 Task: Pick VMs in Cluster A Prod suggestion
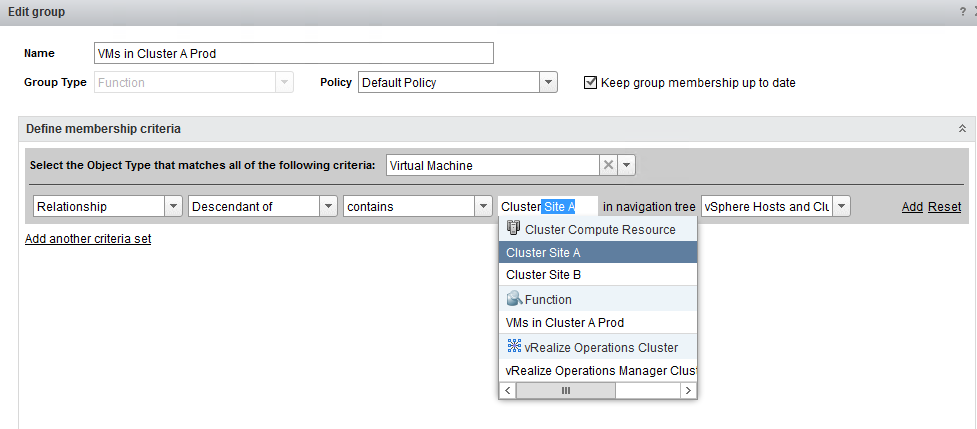(x=564, y=323)
